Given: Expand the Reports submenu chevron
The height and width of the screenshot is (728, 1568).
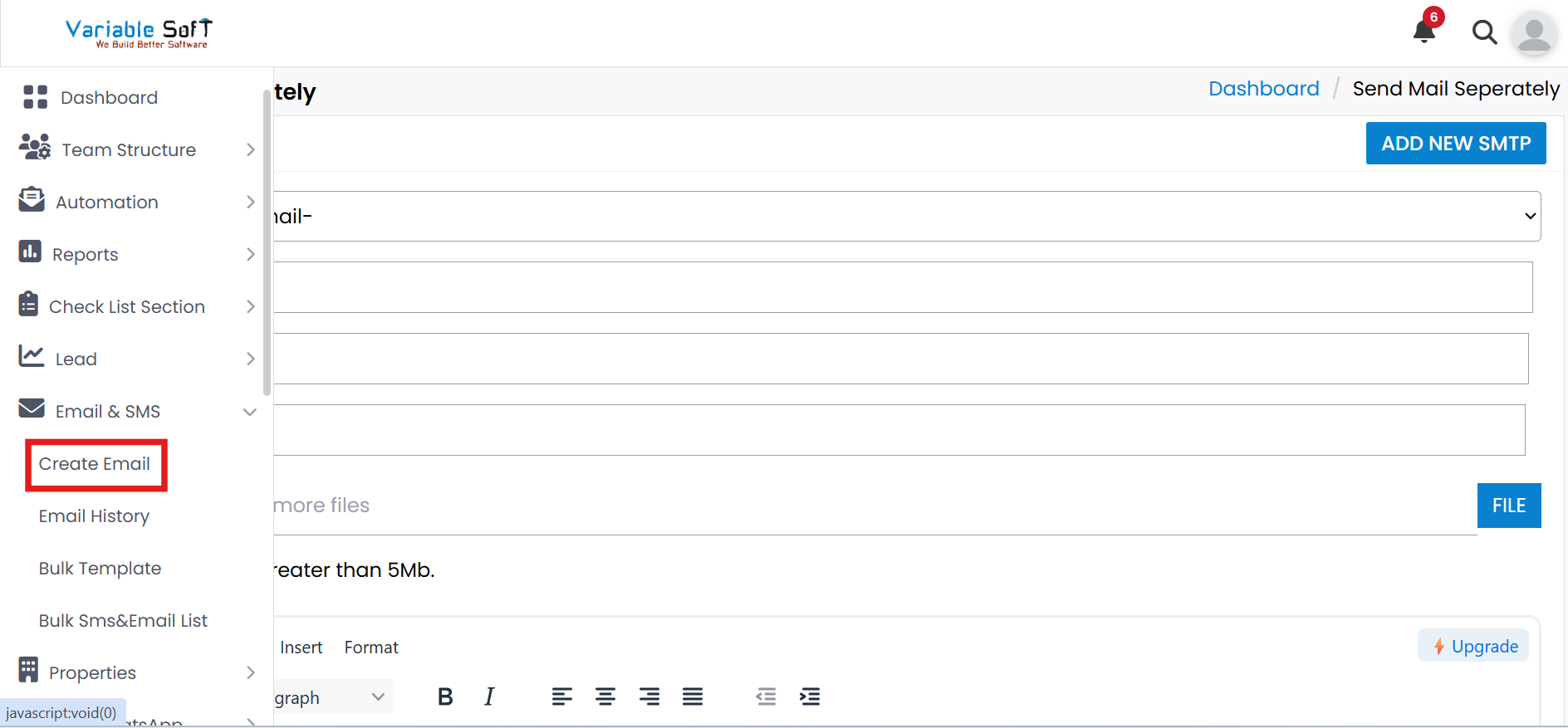Looking at the screenshot, I should (x=250, y=254).
